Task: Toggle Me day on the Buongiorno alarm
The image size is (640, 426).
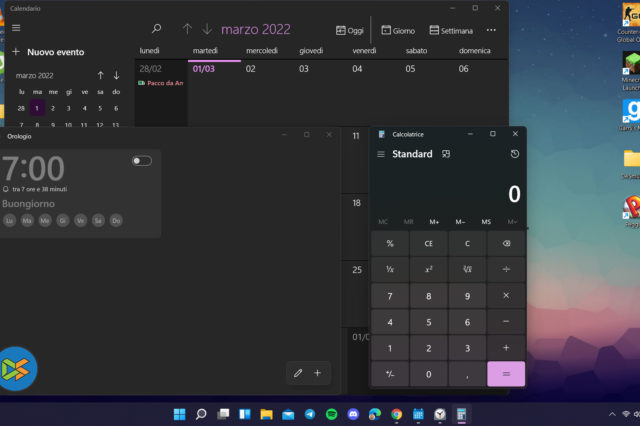Action: 45,221
